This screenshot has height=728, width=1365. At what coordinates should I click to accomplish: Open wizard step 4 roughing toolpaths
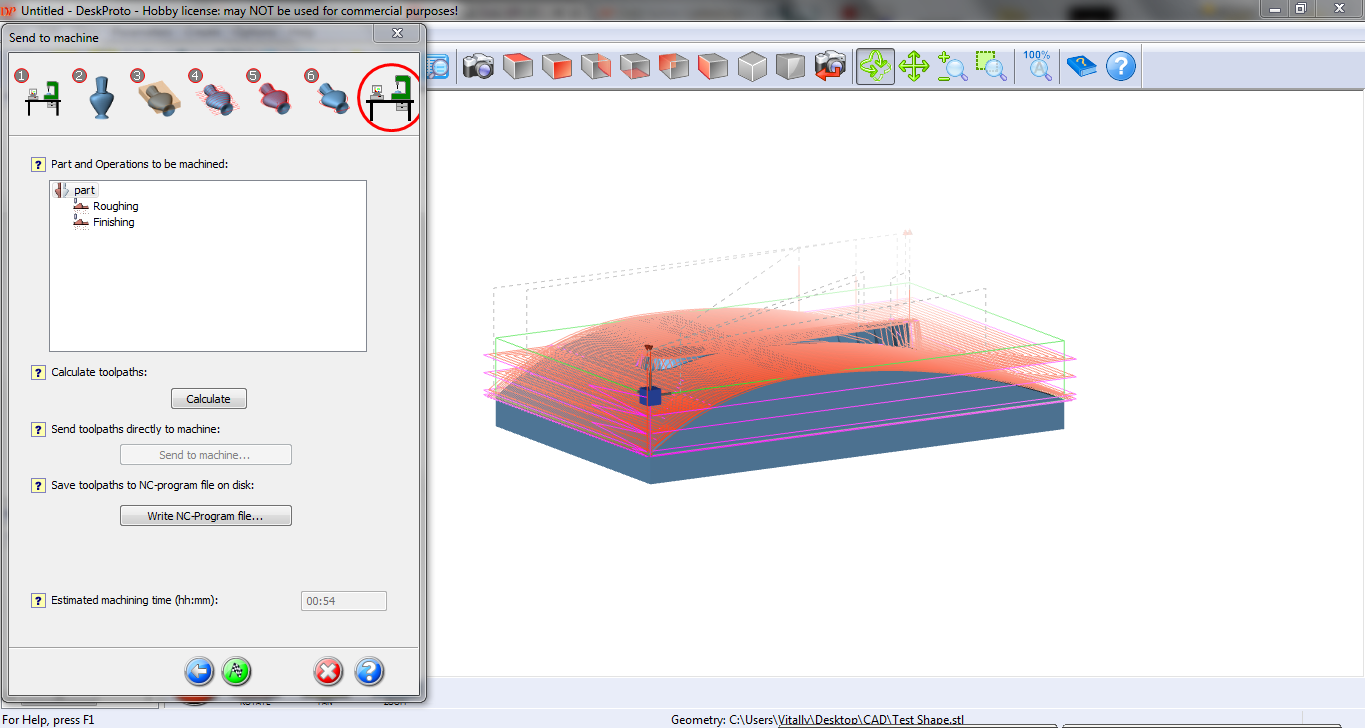216,98
